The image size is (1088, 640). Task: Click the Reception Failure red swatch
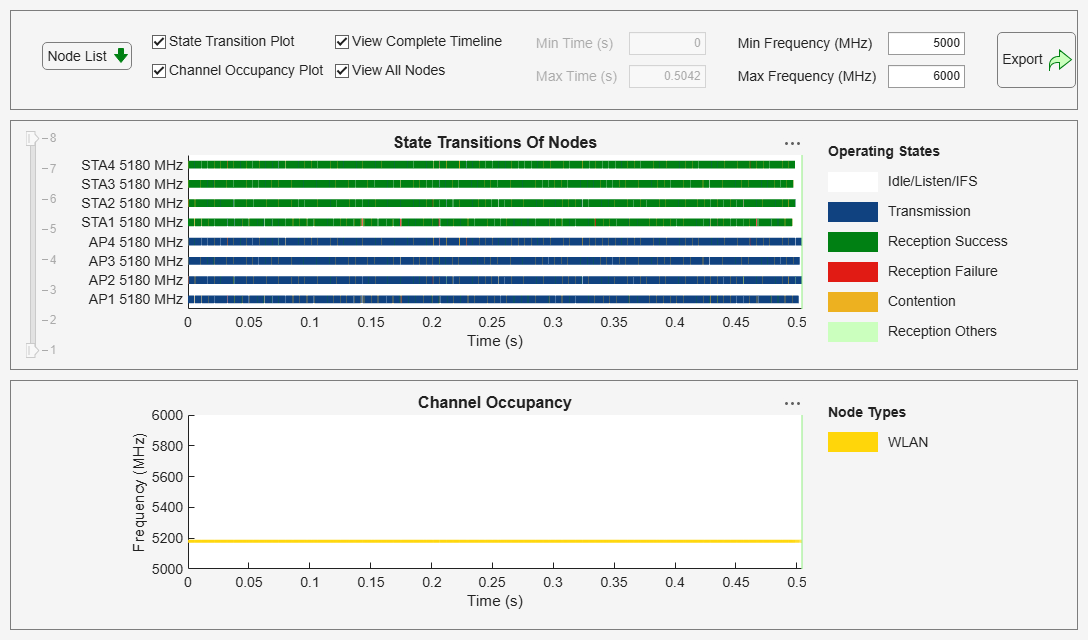click(853, 271)
